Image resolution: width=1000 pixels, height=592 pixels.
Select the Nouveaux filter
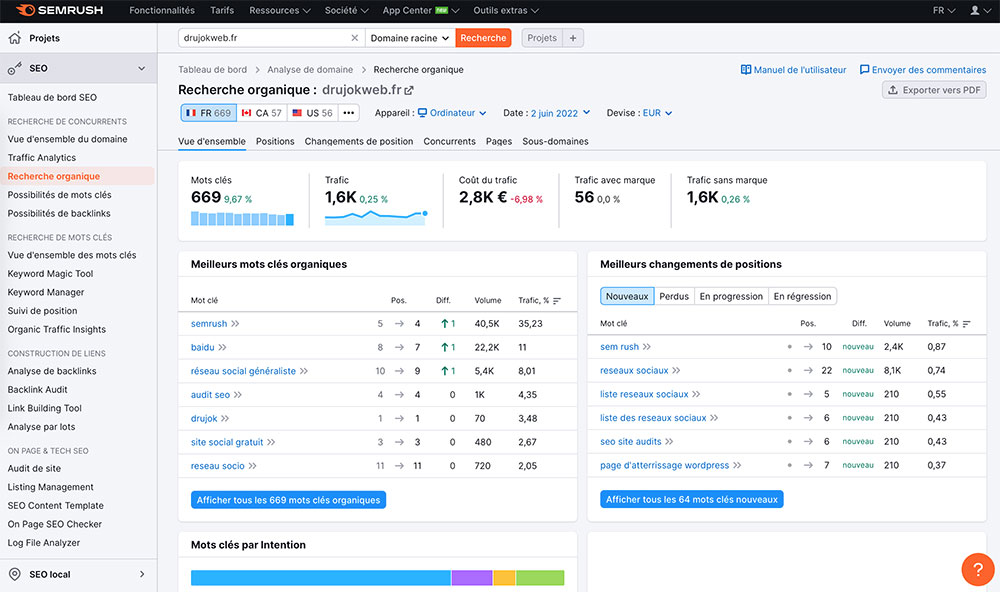tap(627, 296)
